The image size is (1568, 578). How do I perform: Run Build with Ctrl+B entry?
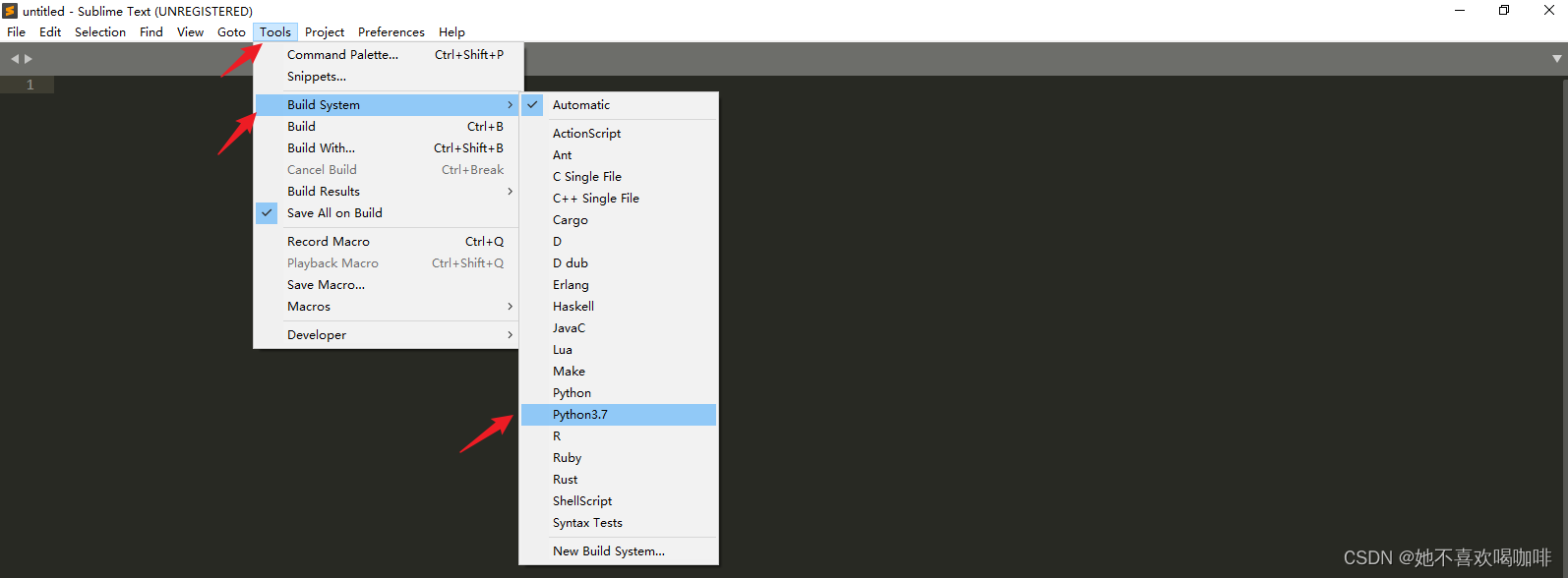pyautogui.click(x=389, y=126)
